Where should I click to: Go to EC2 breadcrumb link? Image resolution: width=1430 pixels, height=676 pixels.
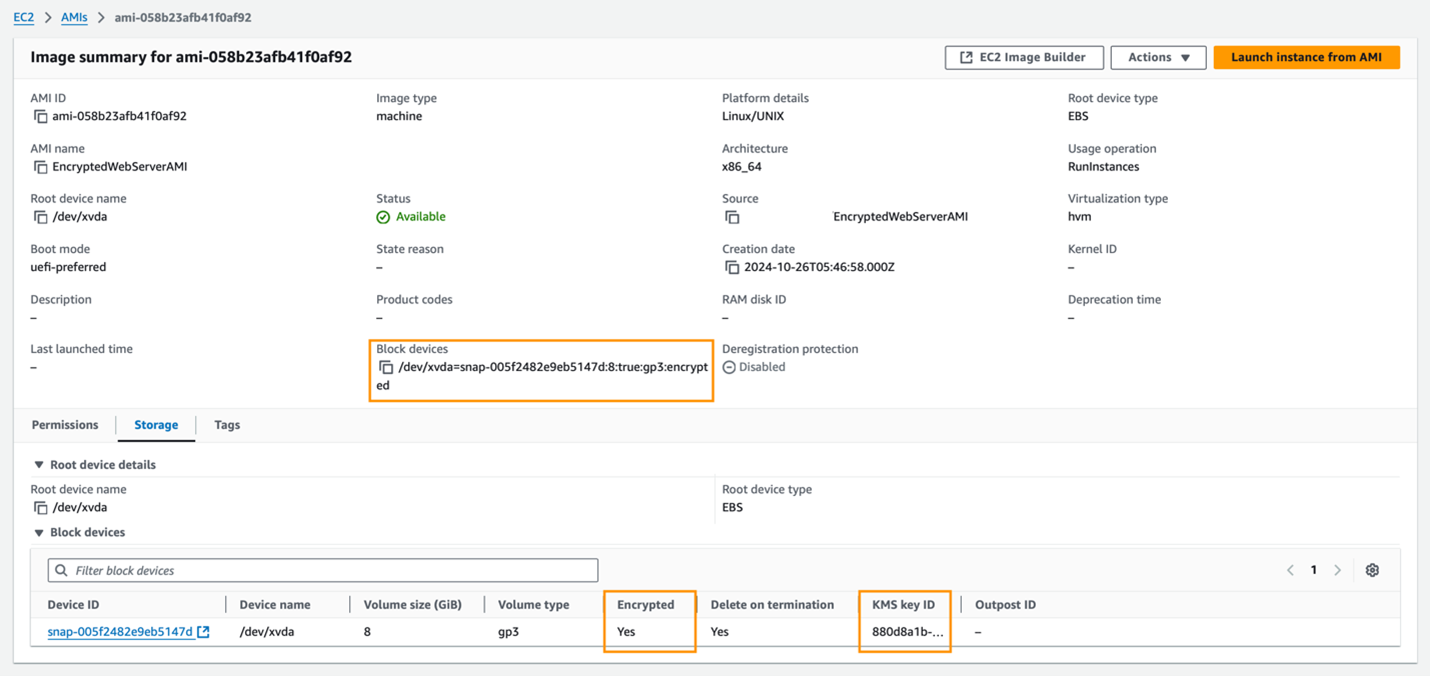click(x=23, y=17)
